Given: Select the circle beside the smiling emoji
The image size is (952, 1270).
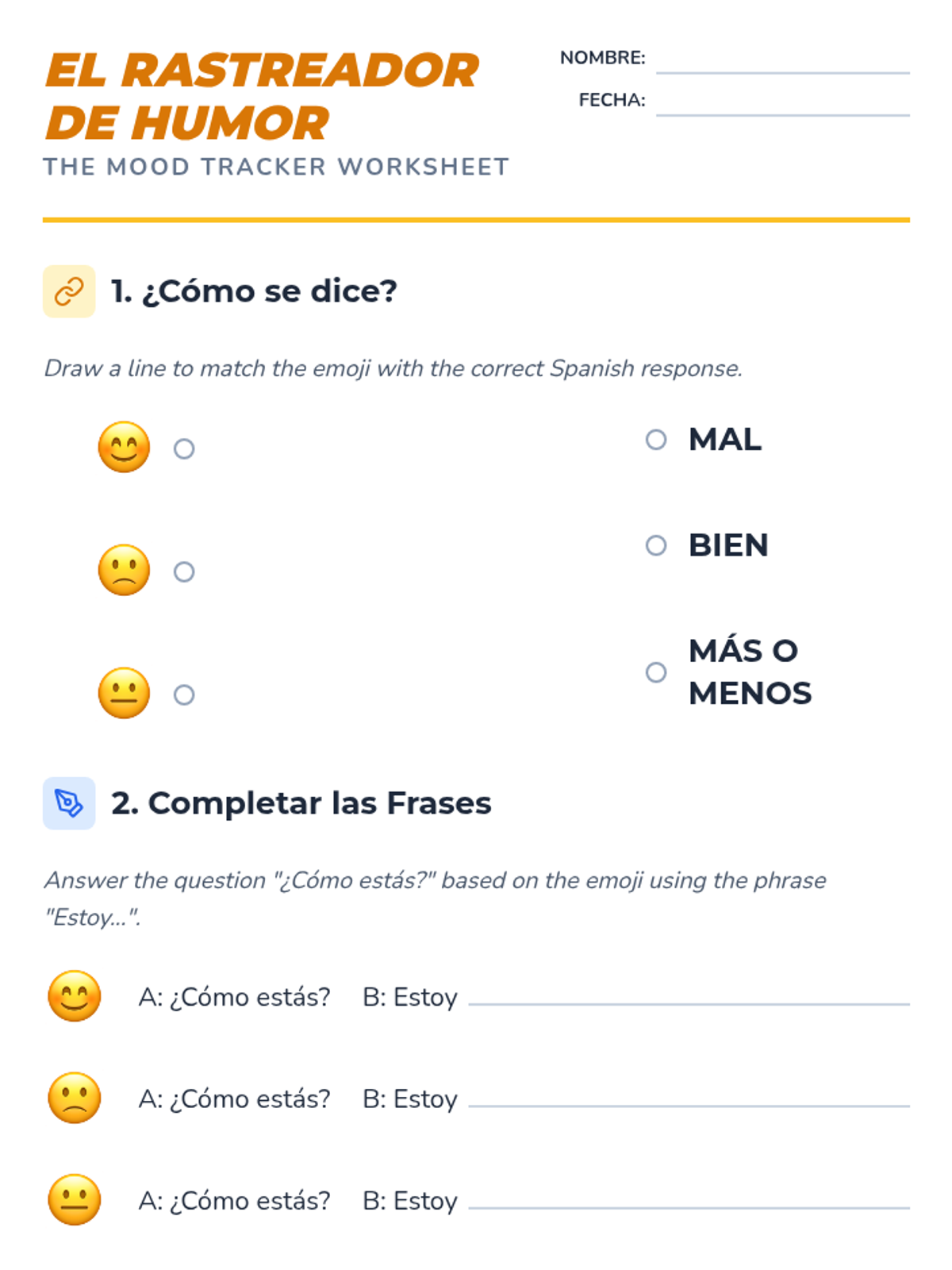Looking at the screenshot, I should (184, 449).
